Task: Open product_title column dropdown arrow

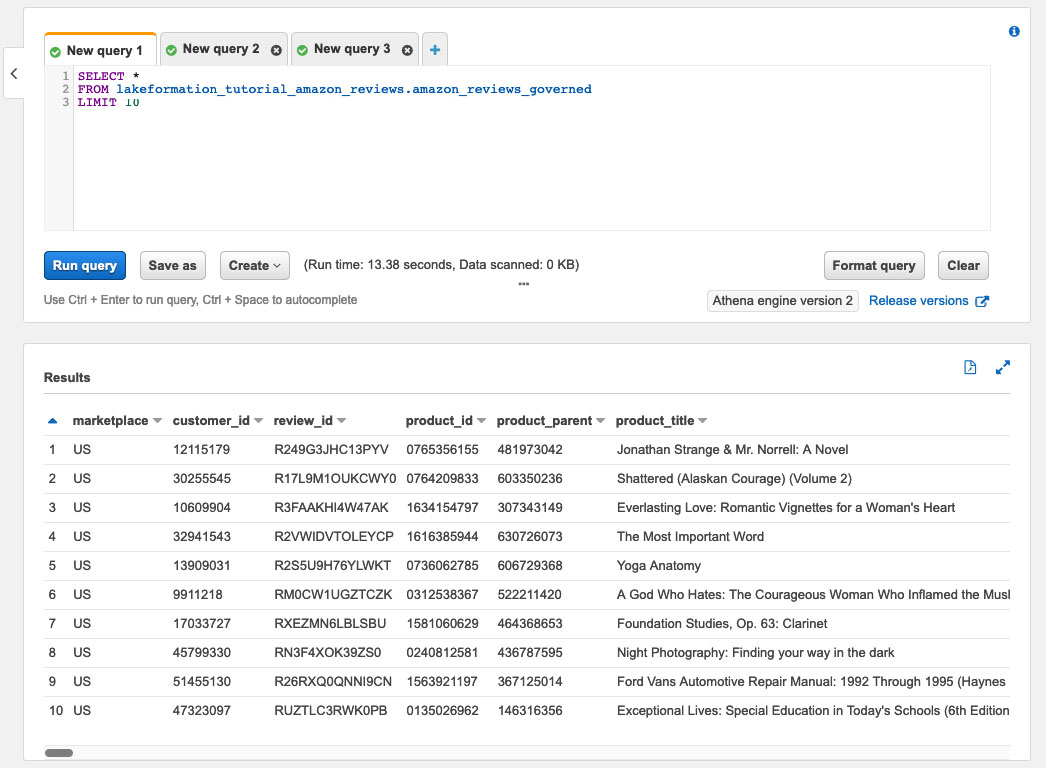Action: click(x=702, y=421)
